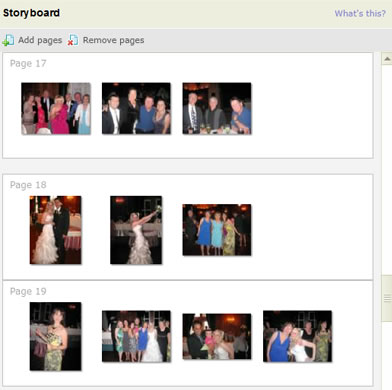Select Page 17 photo of three men at table
Viewport: 392px width, 390px height.
coord(217,109)
